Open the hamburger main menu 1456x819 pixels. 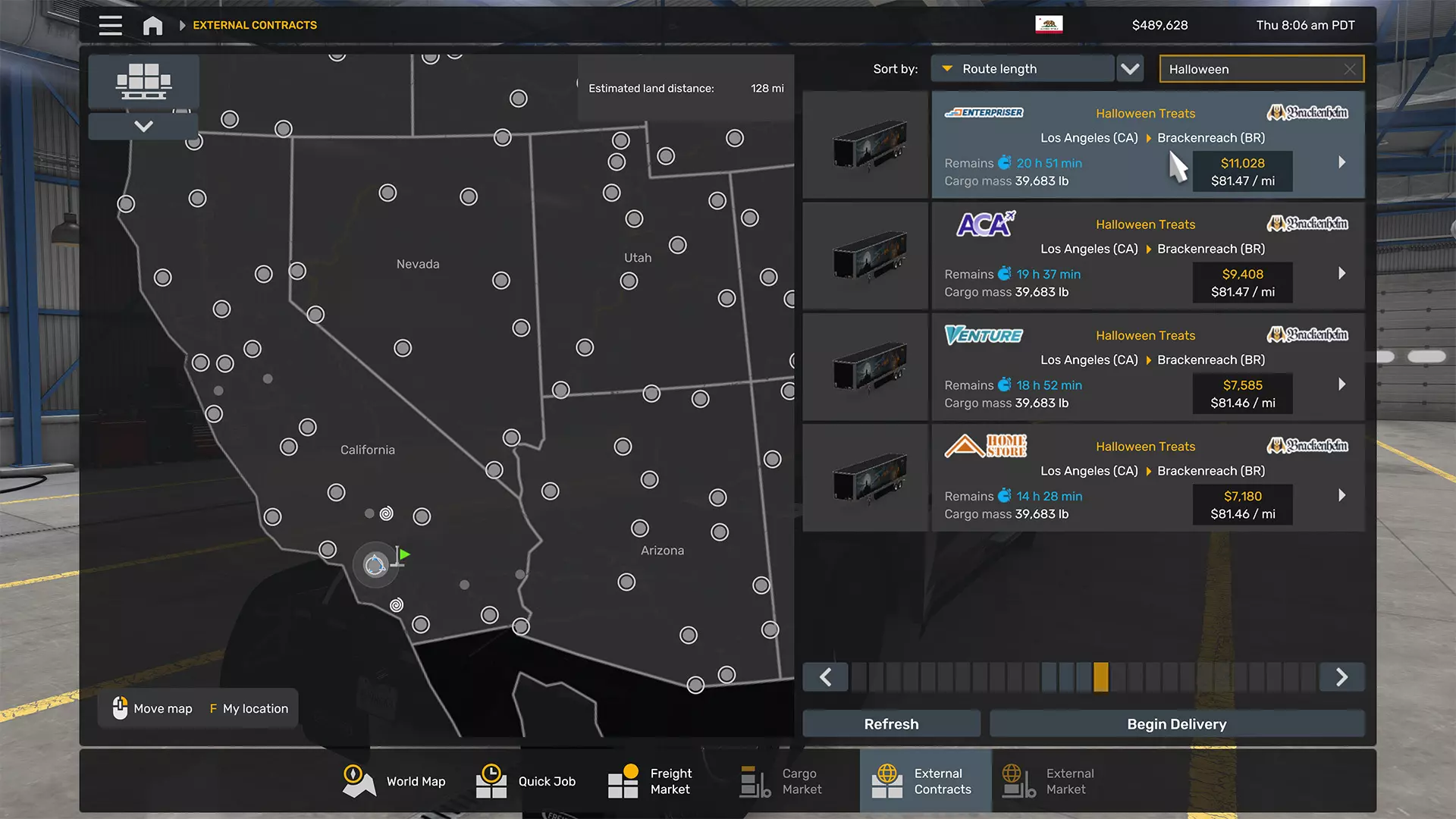[111, 25]
